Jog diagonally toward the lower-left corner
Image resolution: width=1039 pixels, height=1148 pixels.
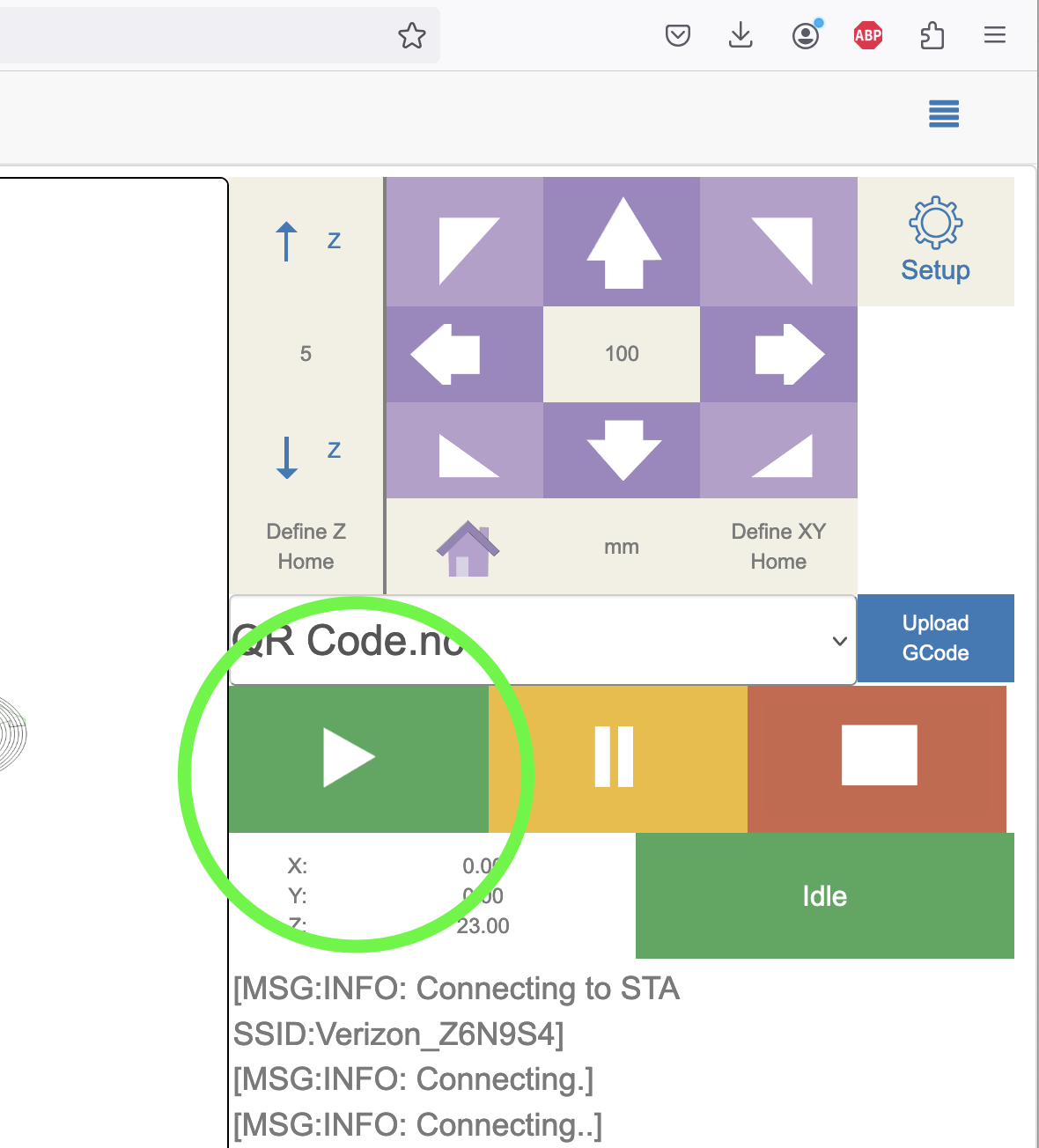click(x=464, y=450)
